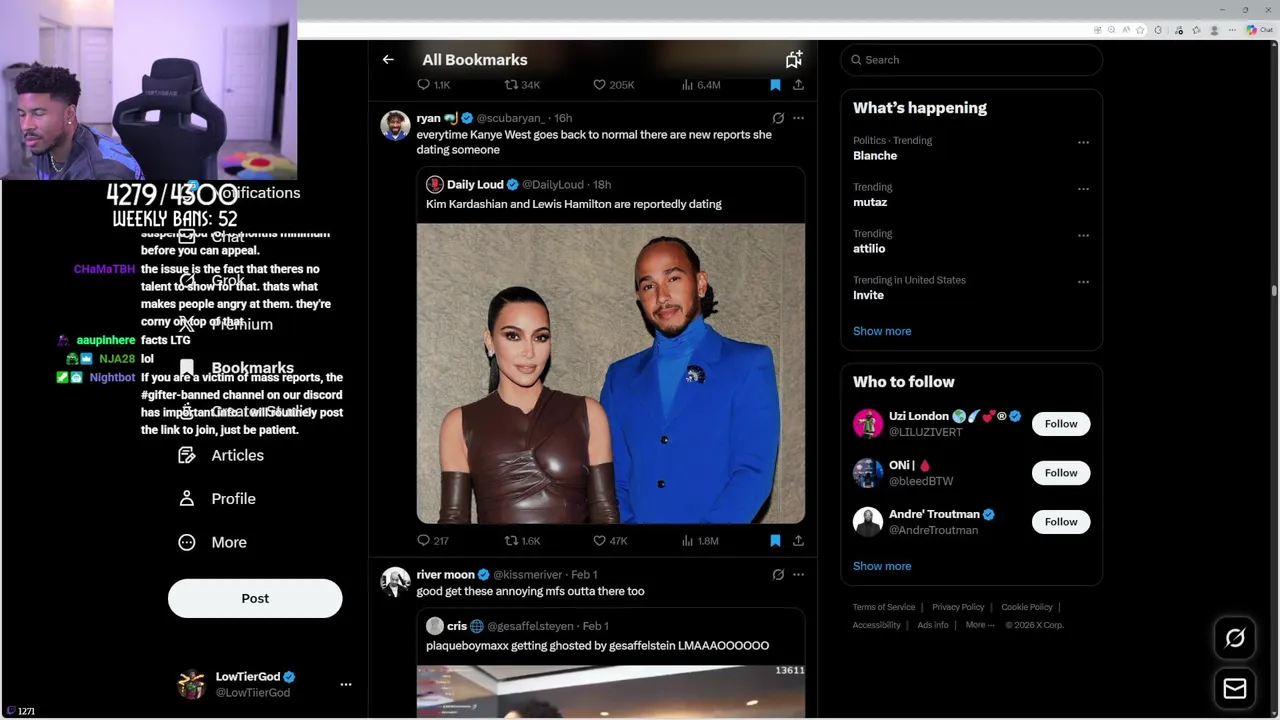Go back with the All Bookmarks arrow
Image resolution: width=1280 pixels, height=720 pixels.
[x=388, y=60]
